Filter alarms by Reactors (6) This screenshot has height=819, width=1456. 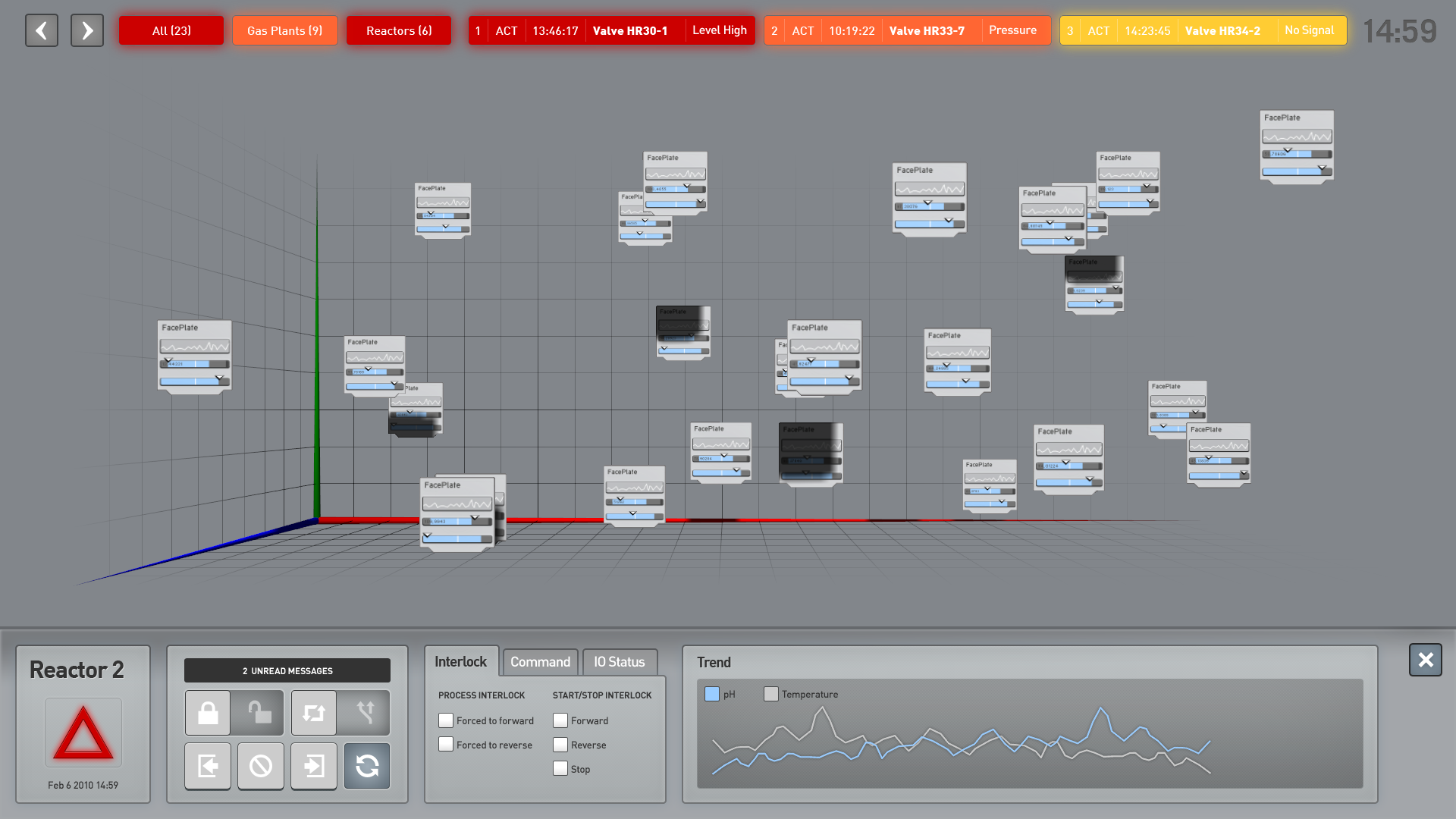(399, 30)
